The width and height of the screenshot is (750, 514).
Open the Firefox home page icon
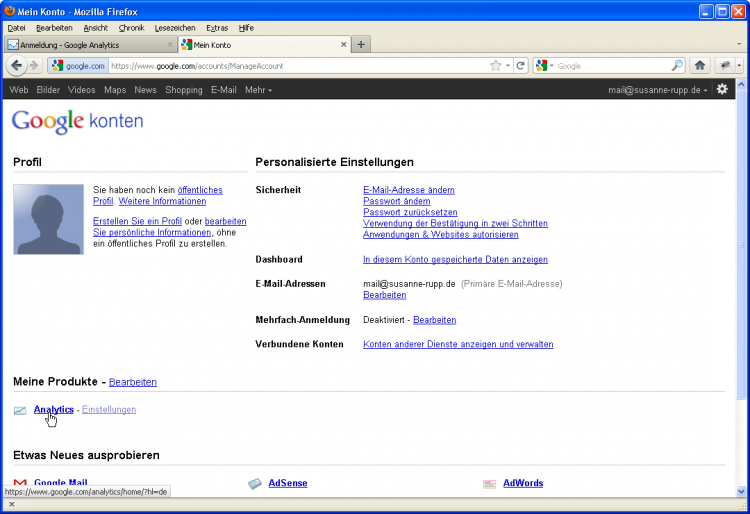click(x=700, y=66)
